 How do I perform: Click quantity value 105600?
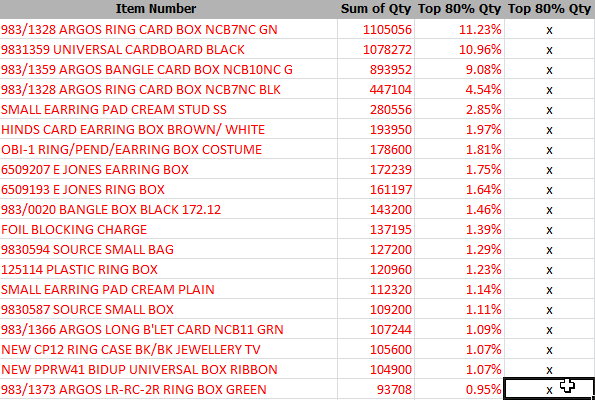[390, 350]
